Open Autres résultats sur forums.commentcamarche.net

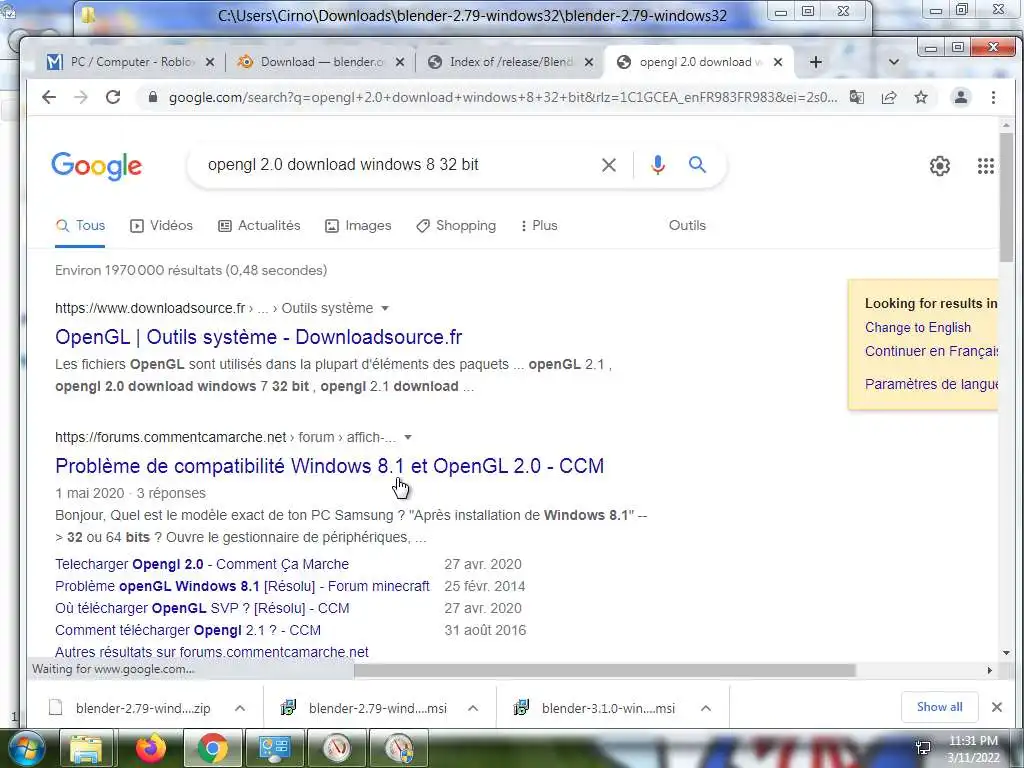(x=212, y=652)
